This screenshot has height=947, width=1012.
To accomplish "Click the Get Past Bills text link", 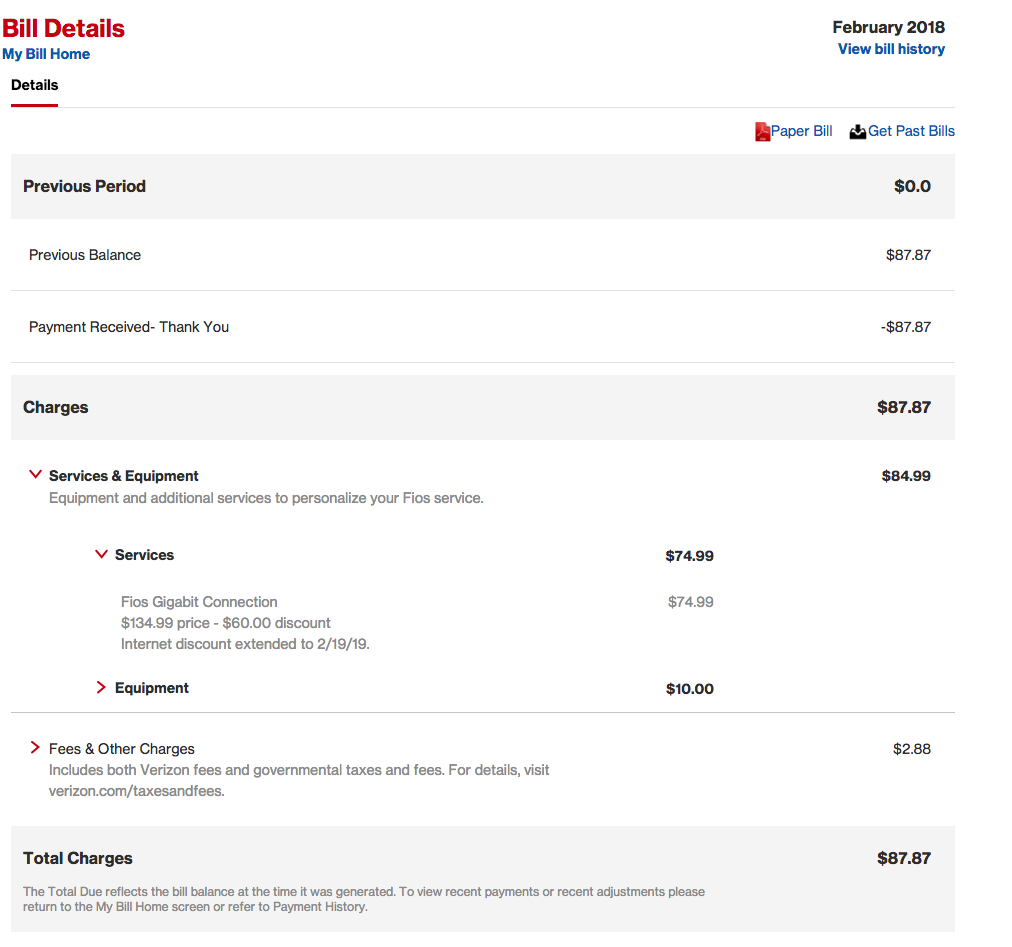I will click(911, 131).
